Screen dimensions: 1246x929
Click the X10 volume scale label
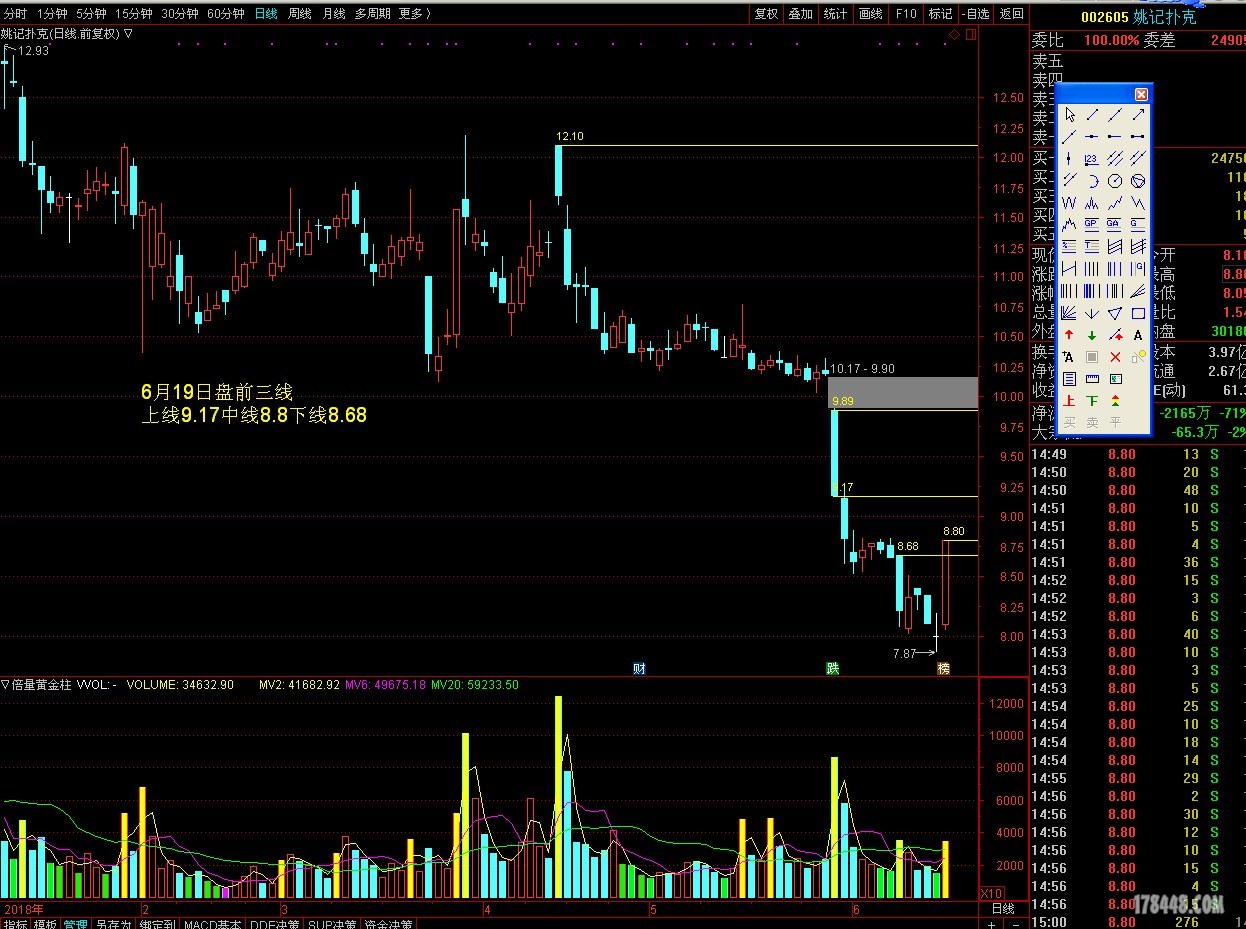tap(991, 893)
